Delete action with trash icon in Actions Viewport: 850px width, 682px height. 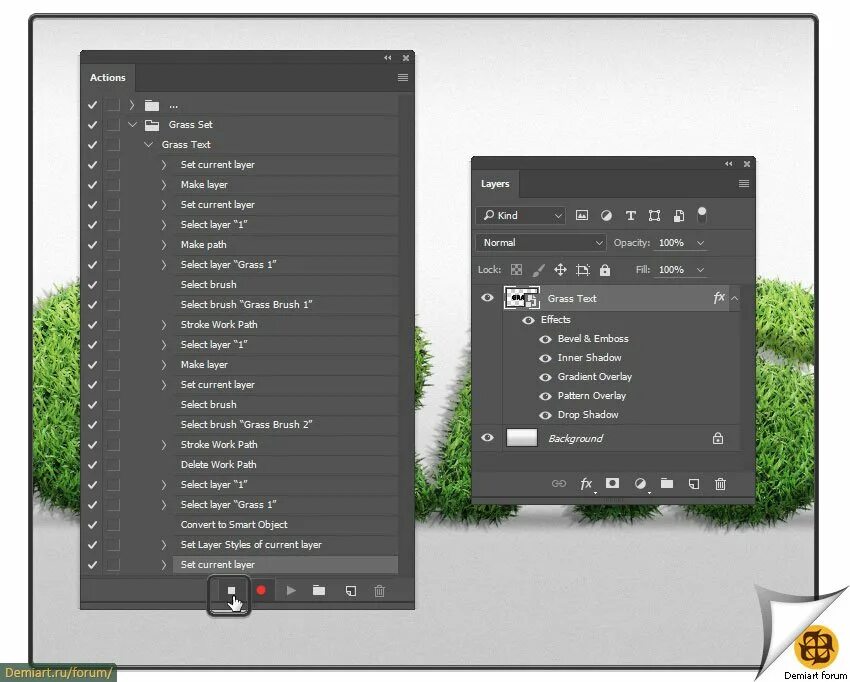pyautogui.click(x=379, y=591)
